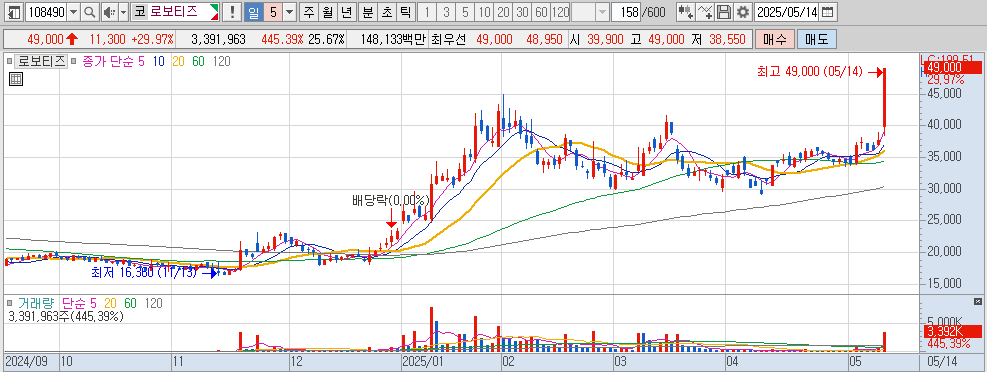Choose interval button 3

click(446, 11)
